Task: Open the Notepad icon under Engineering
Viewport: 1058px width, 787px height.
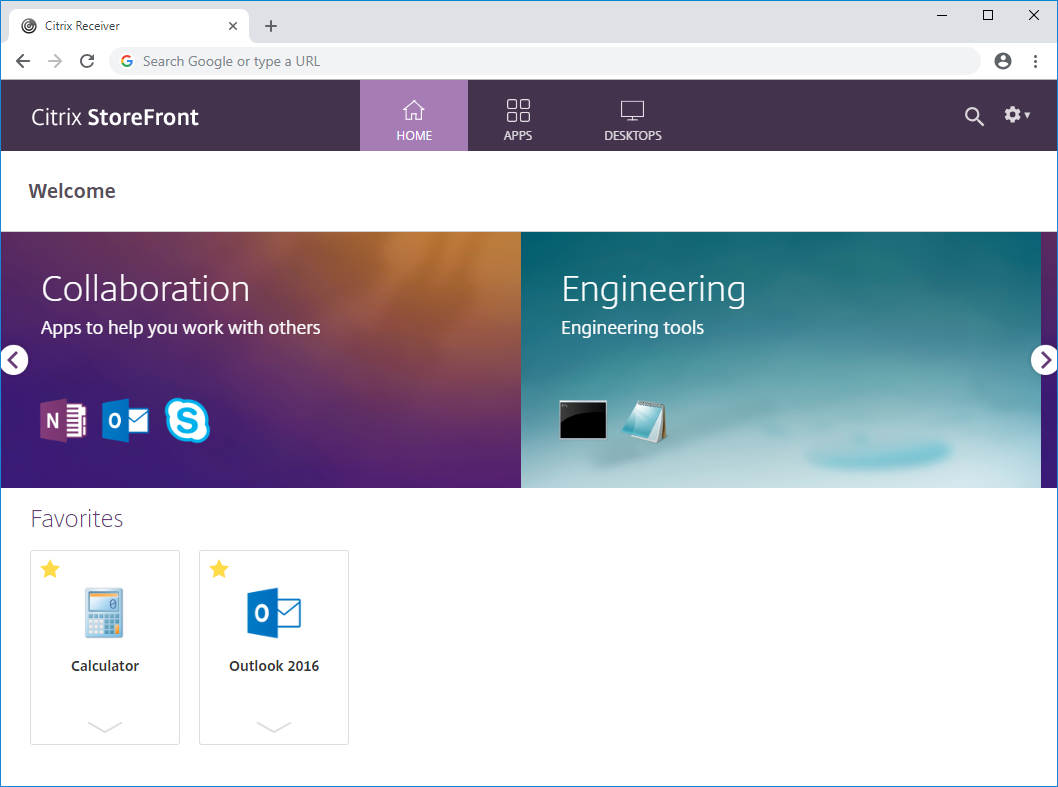Action: click(644, 421)
